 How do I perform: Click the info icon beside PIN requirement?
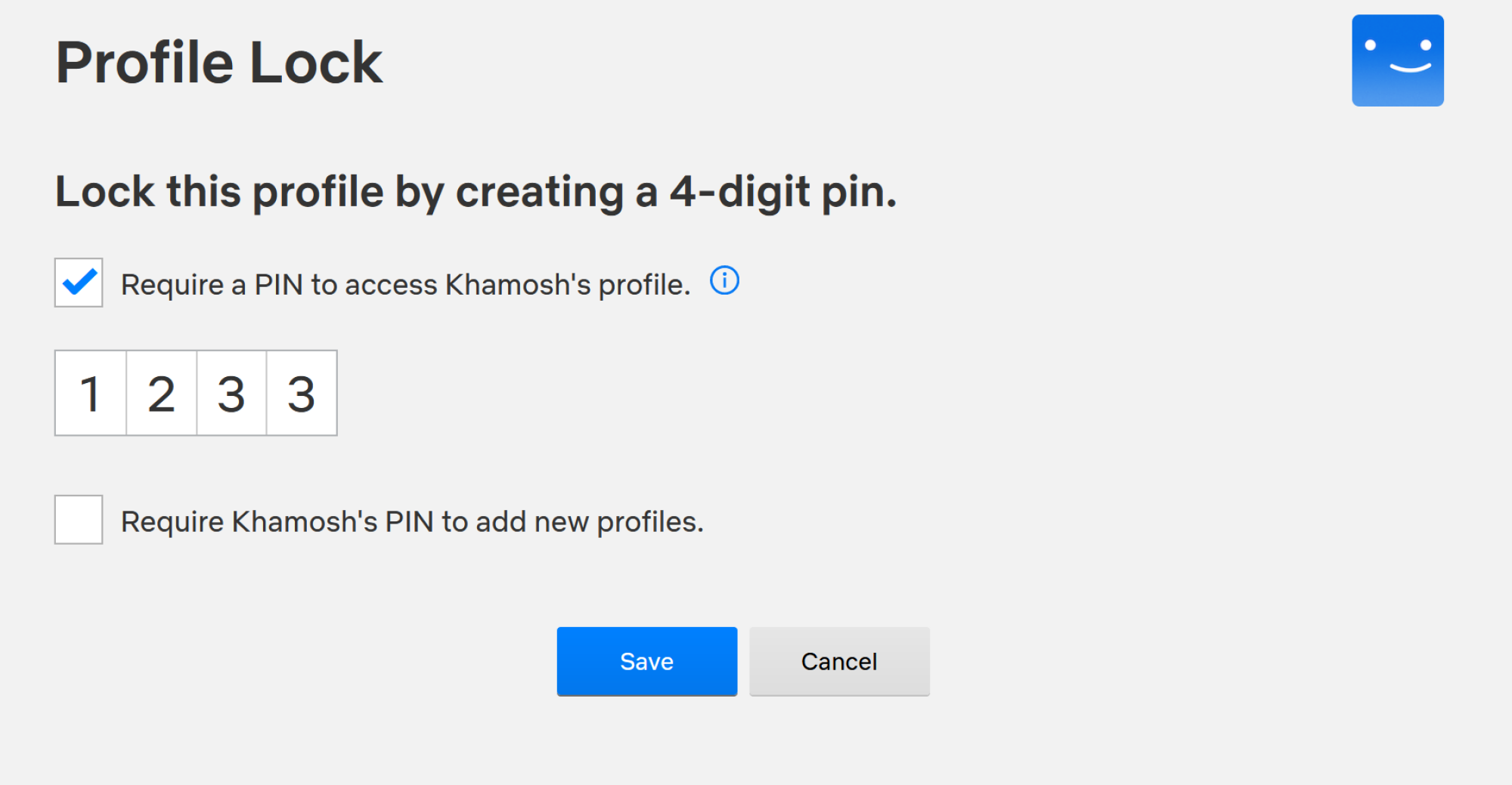click(724, 281)
